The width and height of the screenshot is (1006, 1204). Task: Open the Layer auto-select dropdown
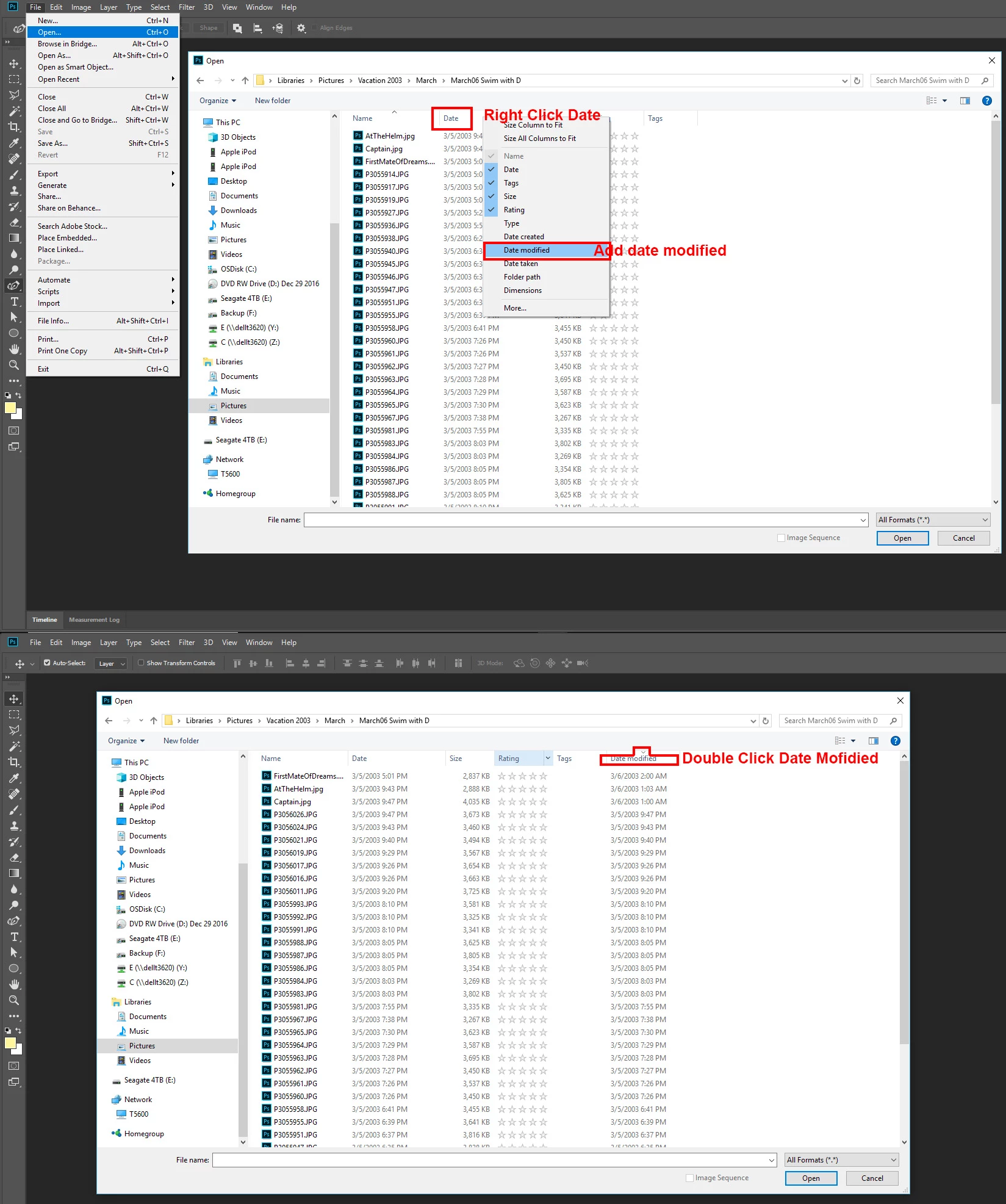(110, 663)
